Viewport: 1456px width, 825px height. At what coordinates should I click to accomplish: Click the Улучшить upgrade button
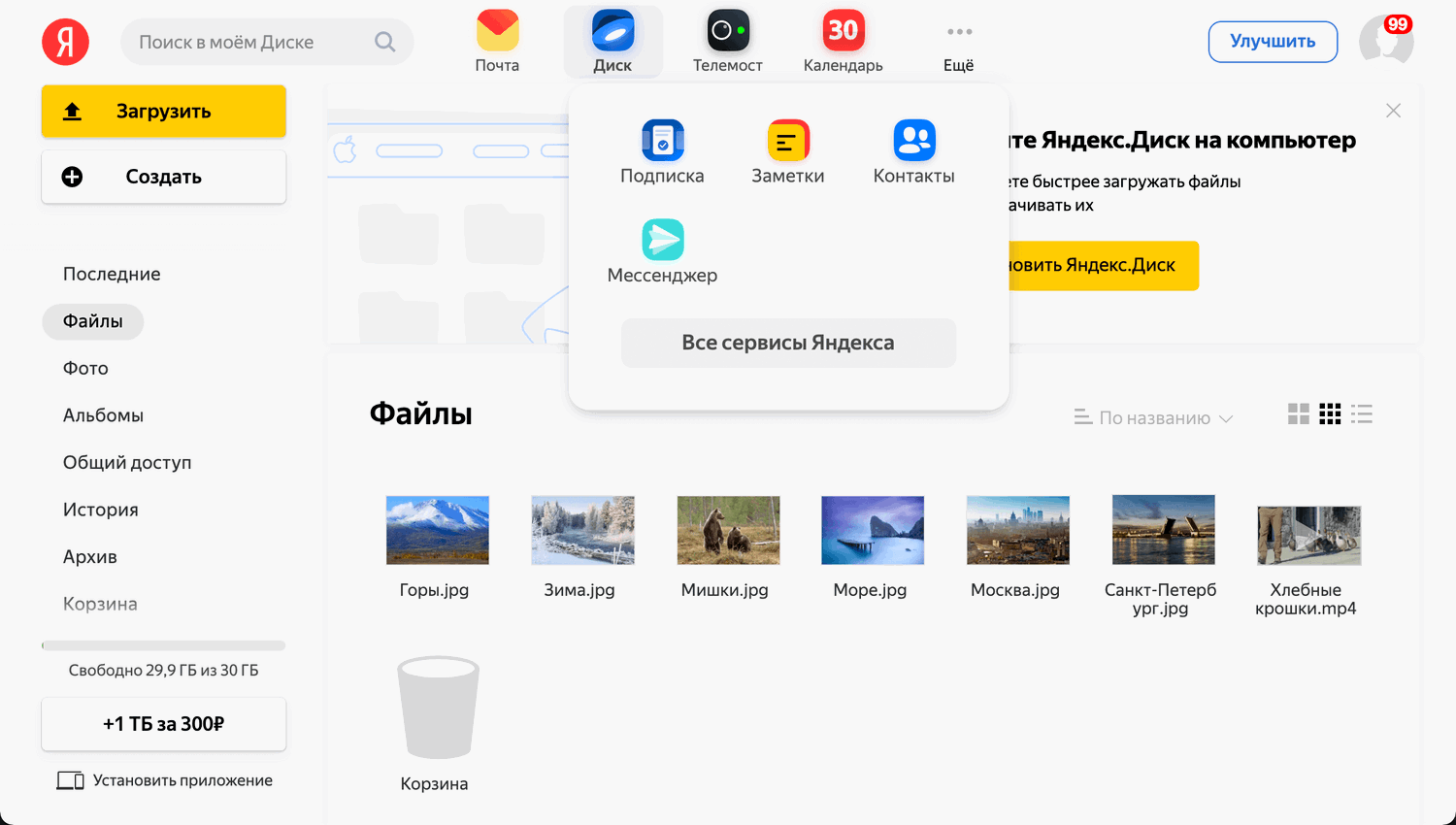[1273, 42]
